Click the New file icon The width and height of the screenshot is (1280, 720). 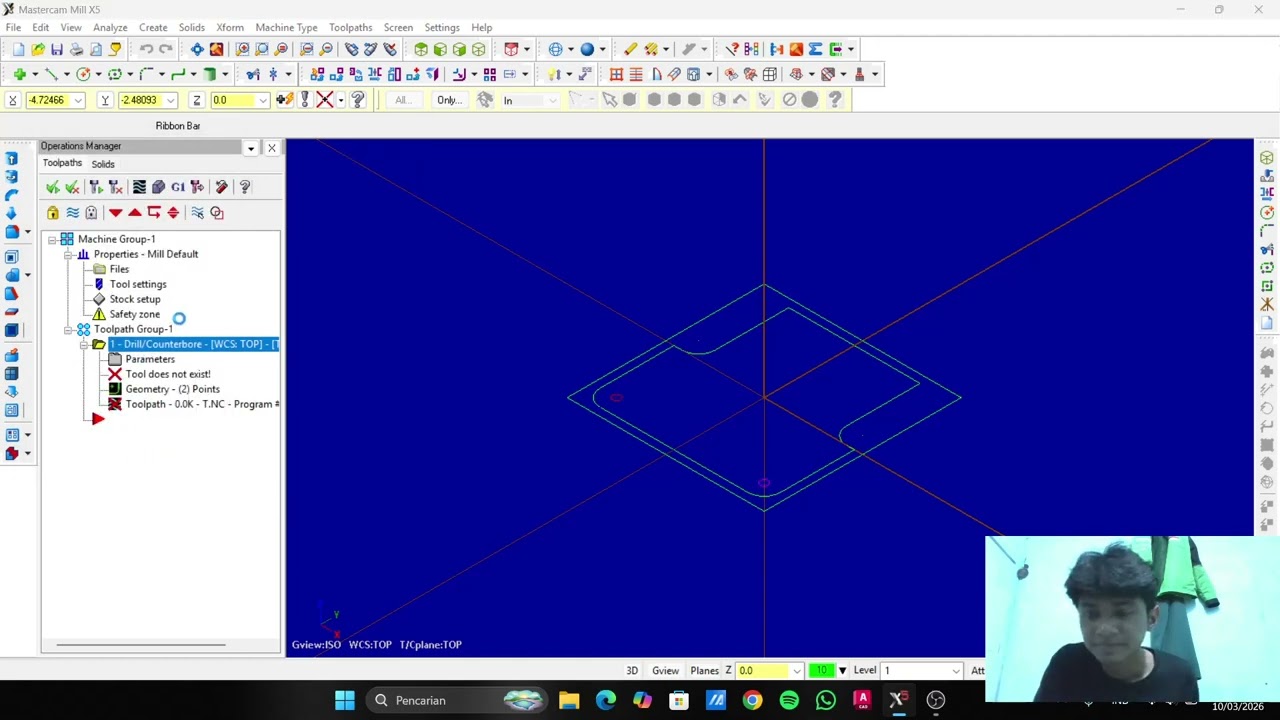point(18,49)
